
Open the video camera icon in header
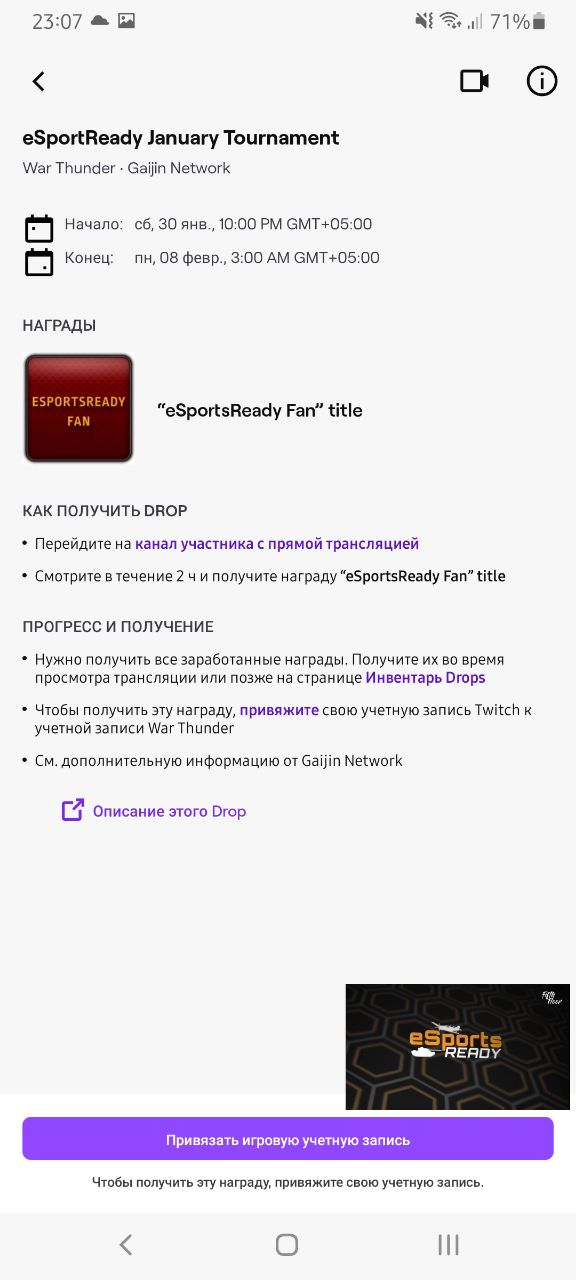point(474,81)
